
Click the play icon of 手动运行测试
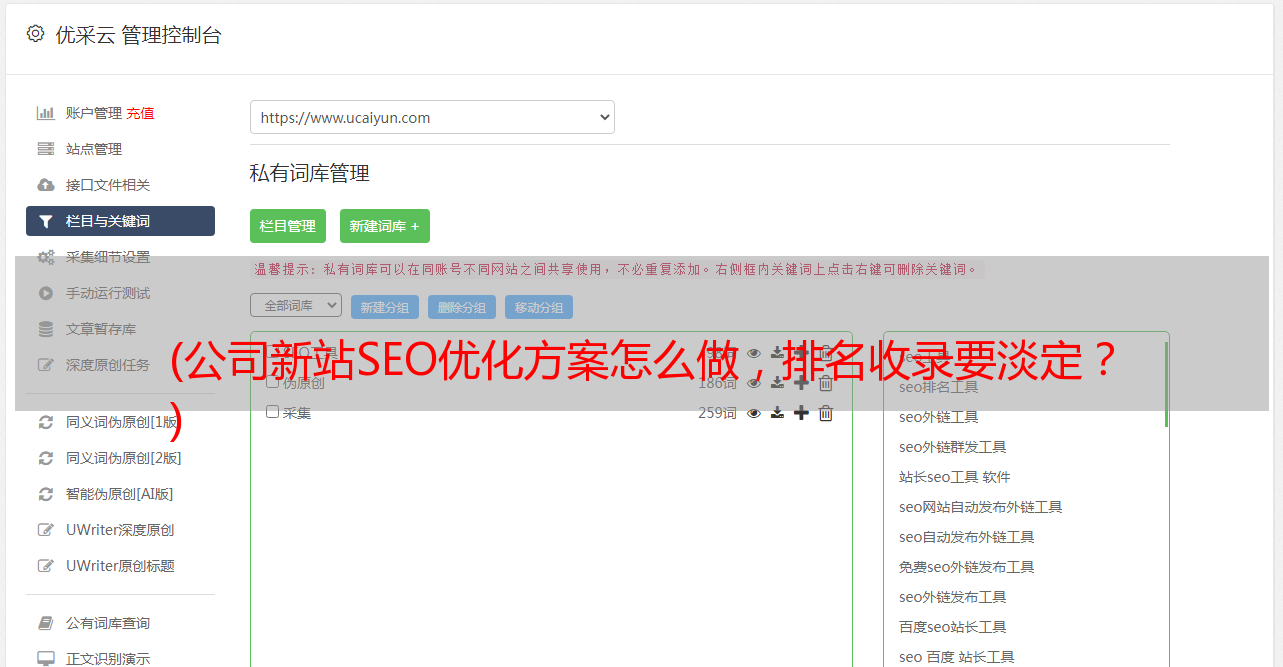(x=46, y=293)
